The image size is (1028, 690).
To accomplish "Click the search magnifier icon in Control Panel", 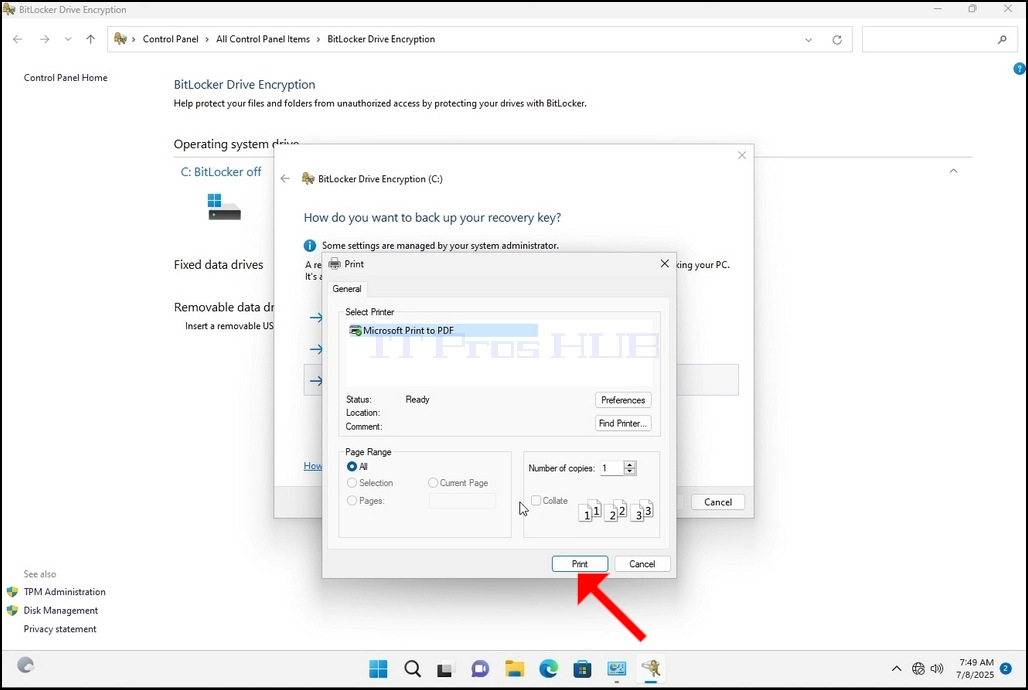I will pyautogui.click(x=1002, y=39).
